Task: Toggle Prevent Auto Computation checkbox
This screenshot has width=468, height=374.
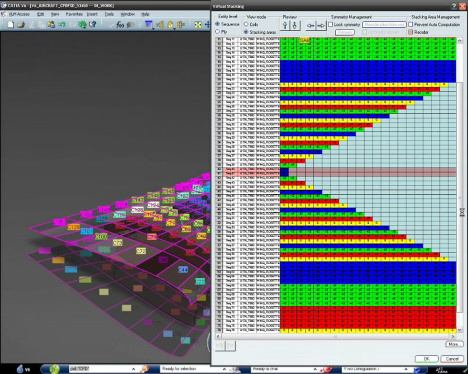Action: [411, 25]
